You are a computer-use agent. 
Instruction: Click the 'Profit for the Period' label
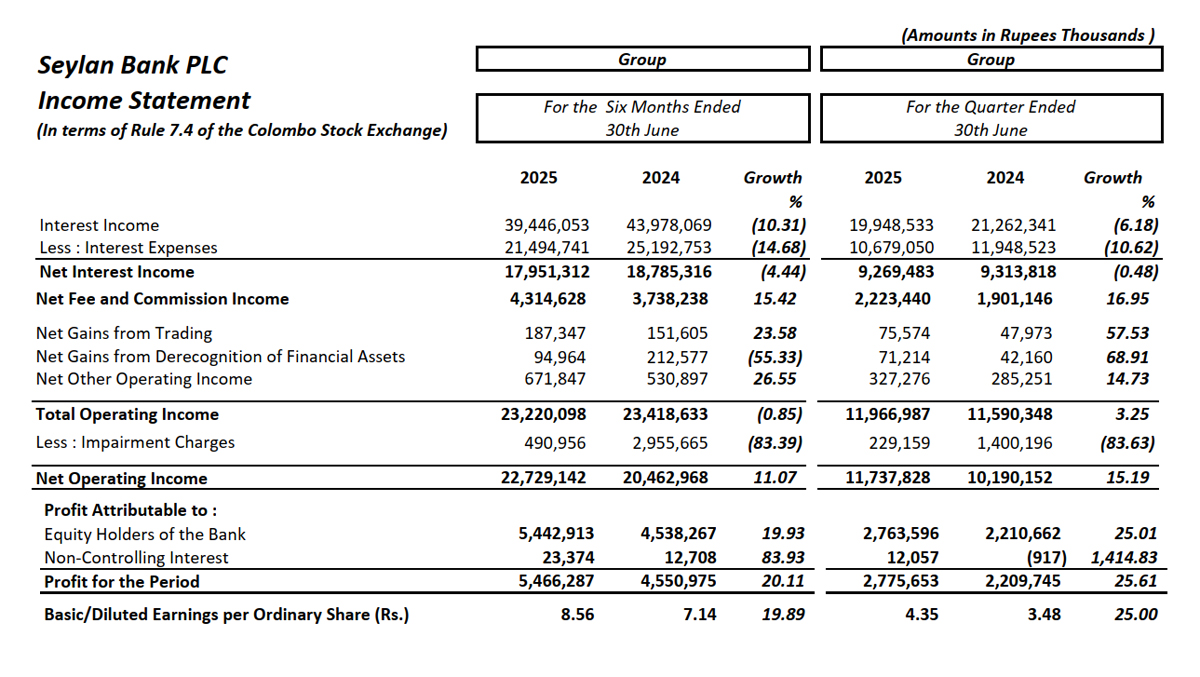coord(122,581)
